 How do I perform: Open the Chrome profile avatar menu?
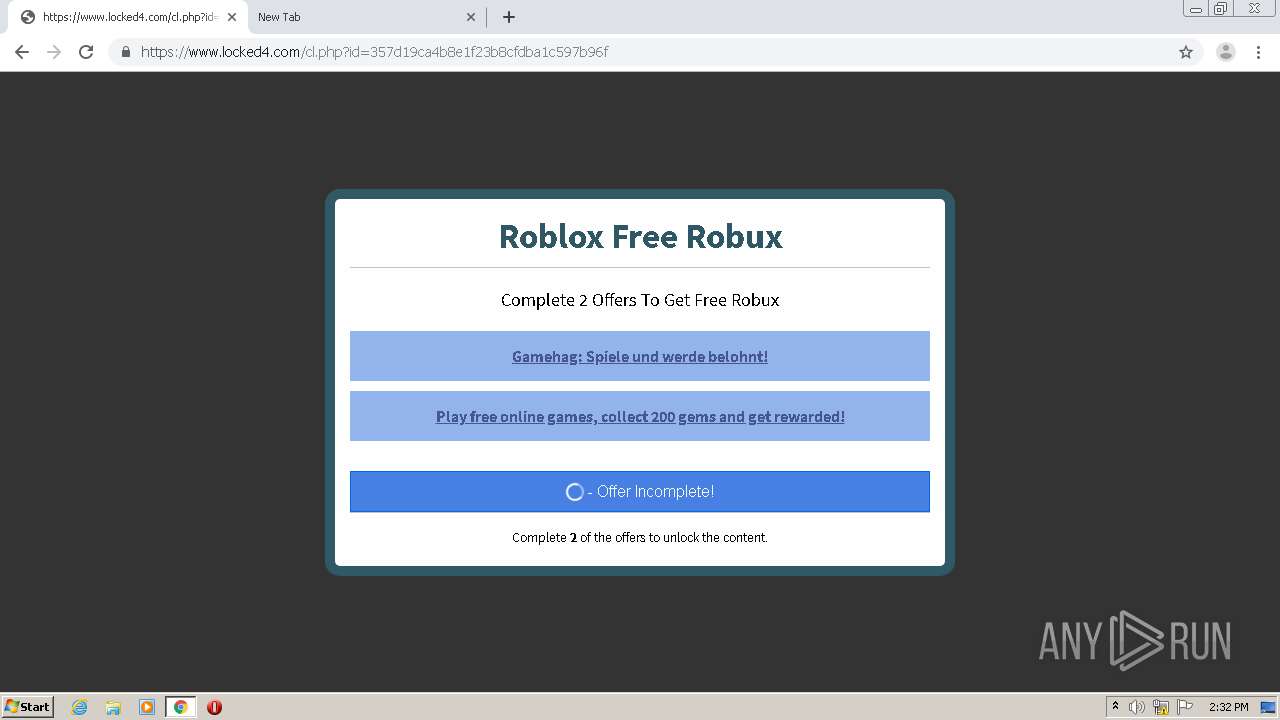(1226, 52)
